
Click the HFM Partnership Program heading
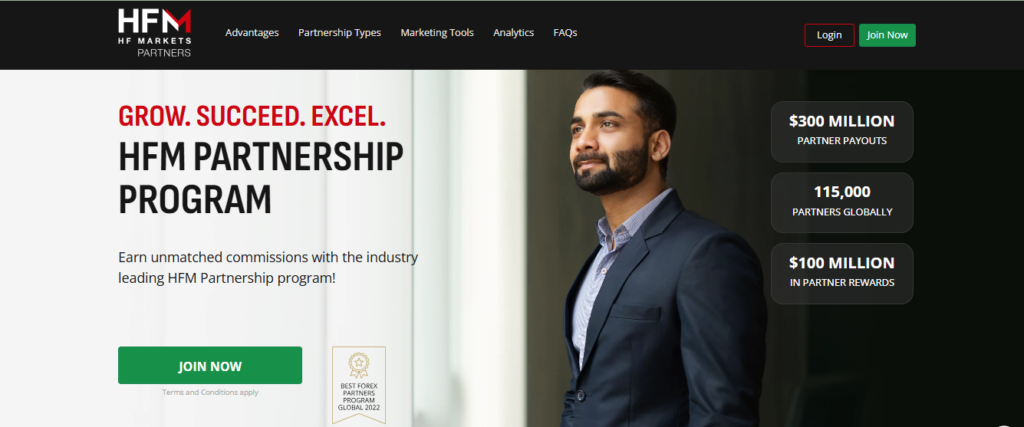pyautogui.click(x=261, y=178)
